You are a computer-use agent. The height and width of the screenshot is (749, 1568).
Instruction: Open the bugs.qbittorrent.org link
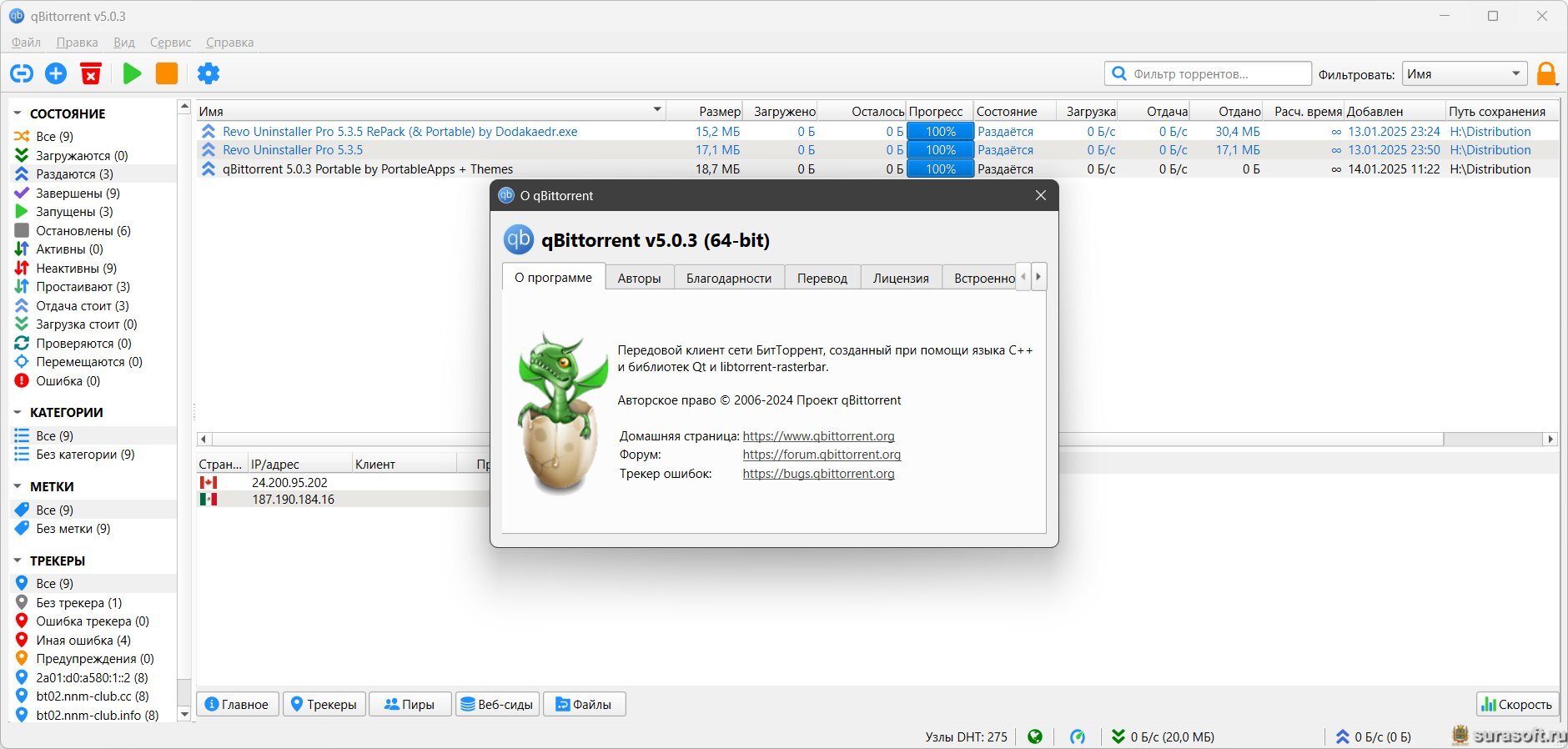818,473
